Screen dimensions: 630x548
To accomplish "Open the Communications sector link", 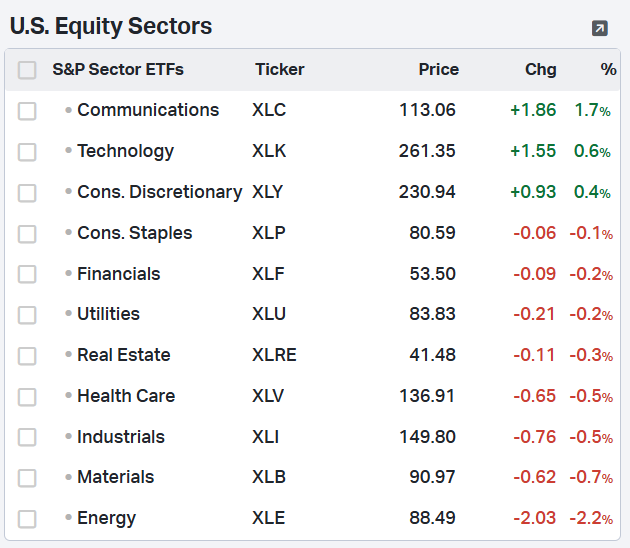I will tap(148, 110).
